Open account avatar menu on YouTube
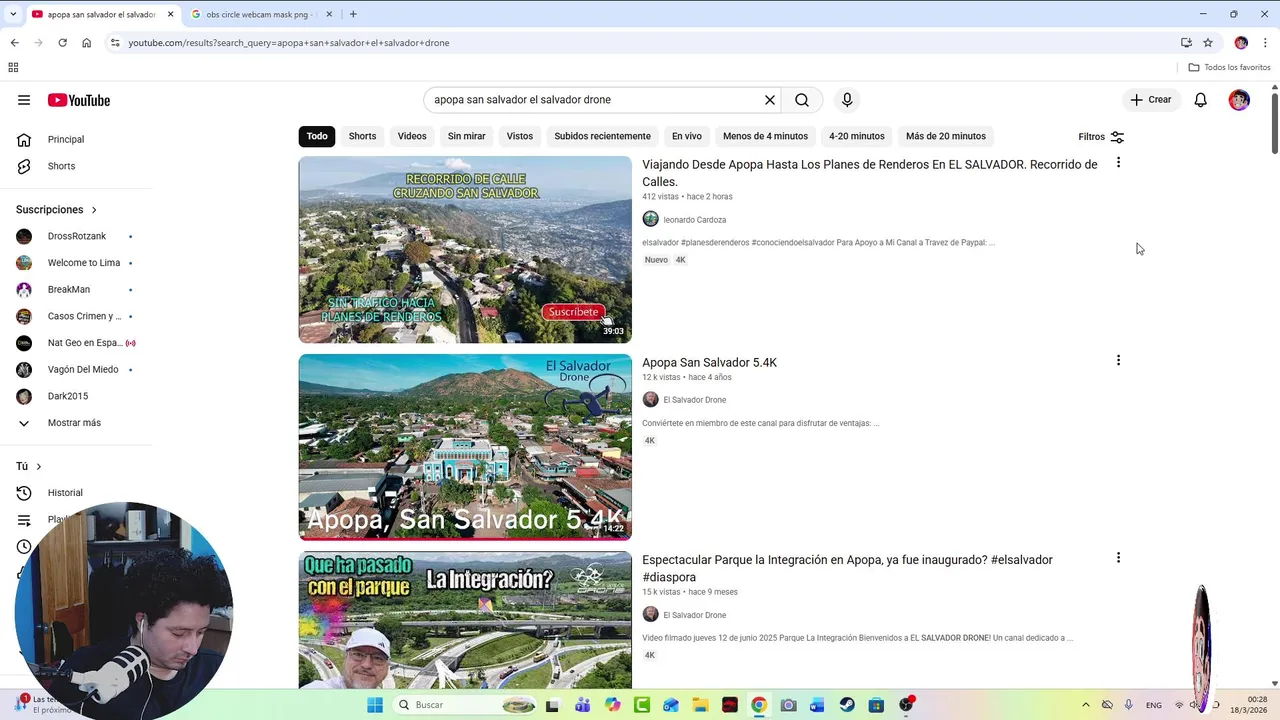The image size is (1280, 720). (1239, 100)
